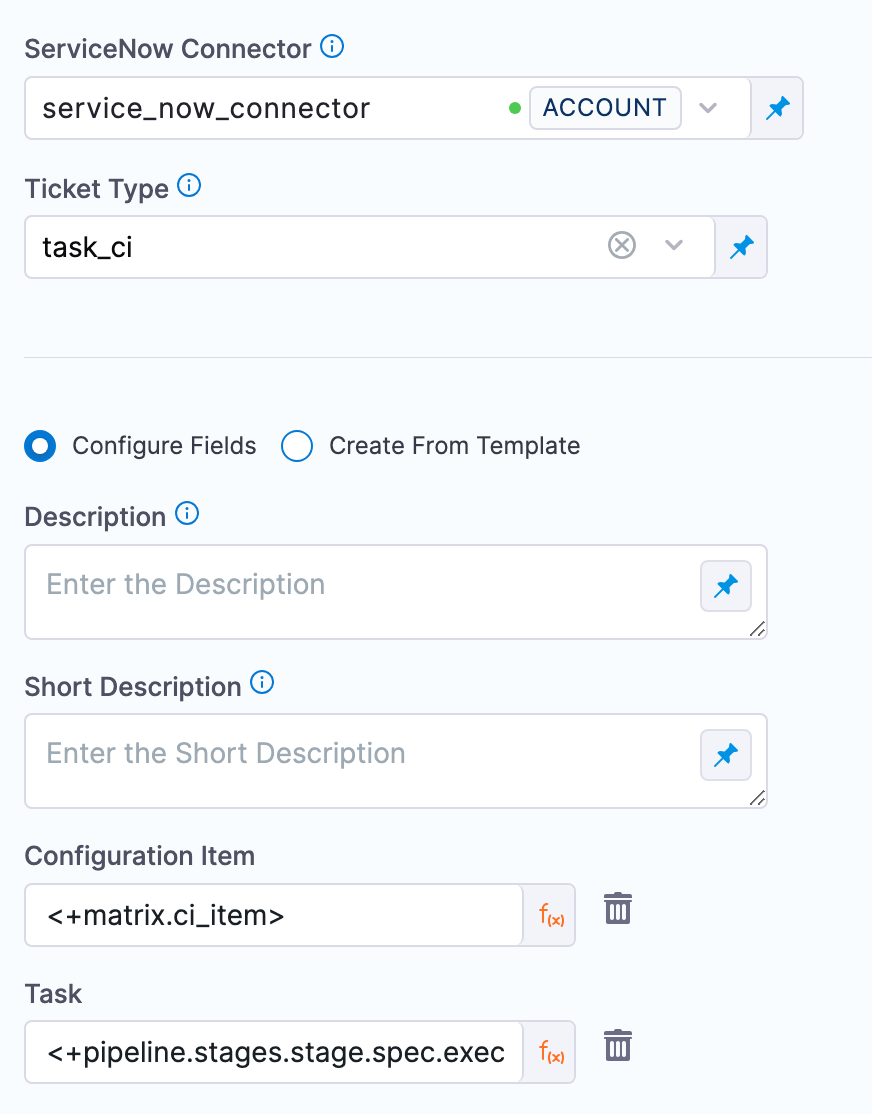
Task: Click the info icon beside Description label
Action: coord(186,514)
